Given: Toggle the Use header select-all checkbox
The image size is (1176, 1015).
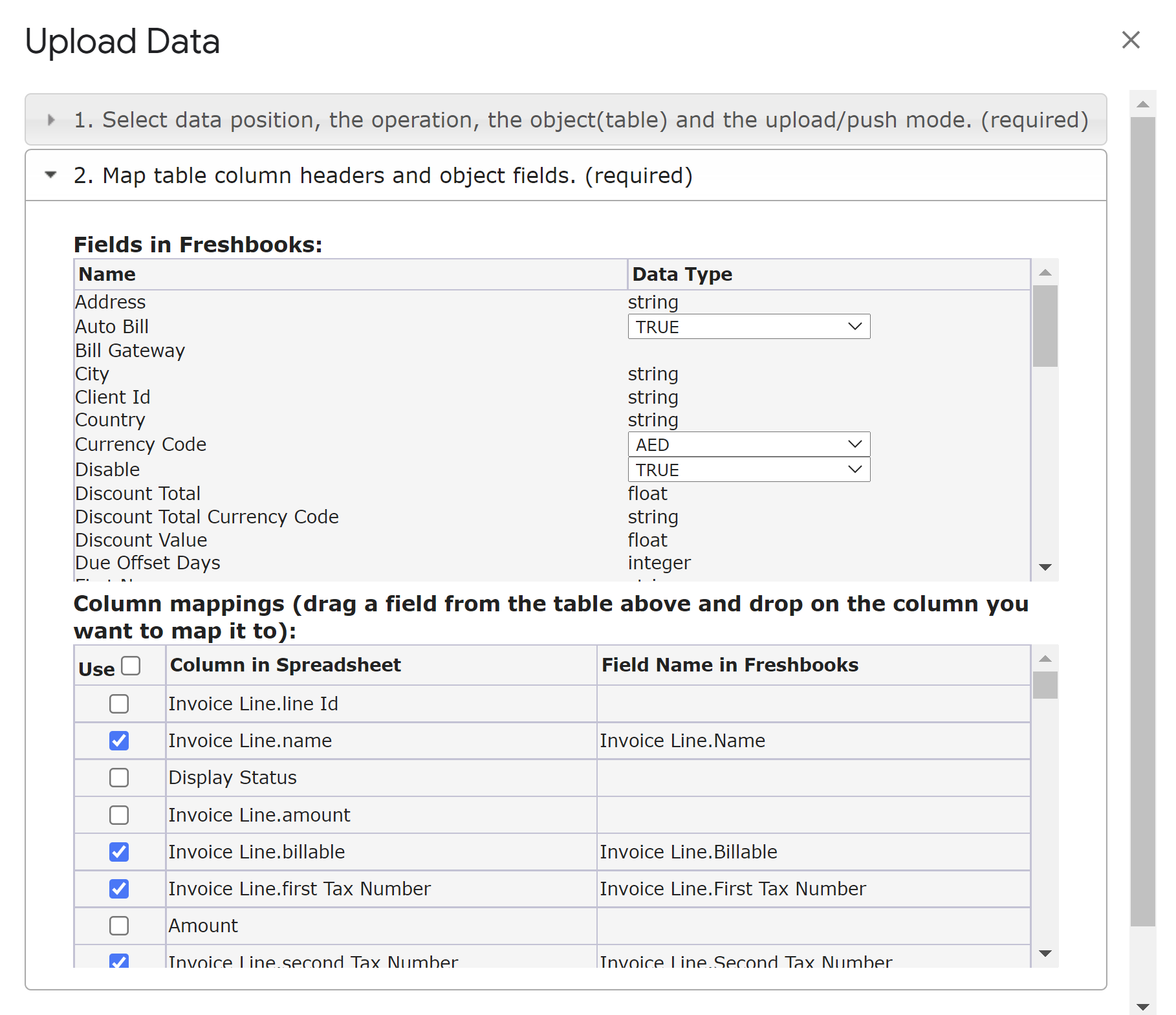Looking at the screenshot, I should 131,666.
